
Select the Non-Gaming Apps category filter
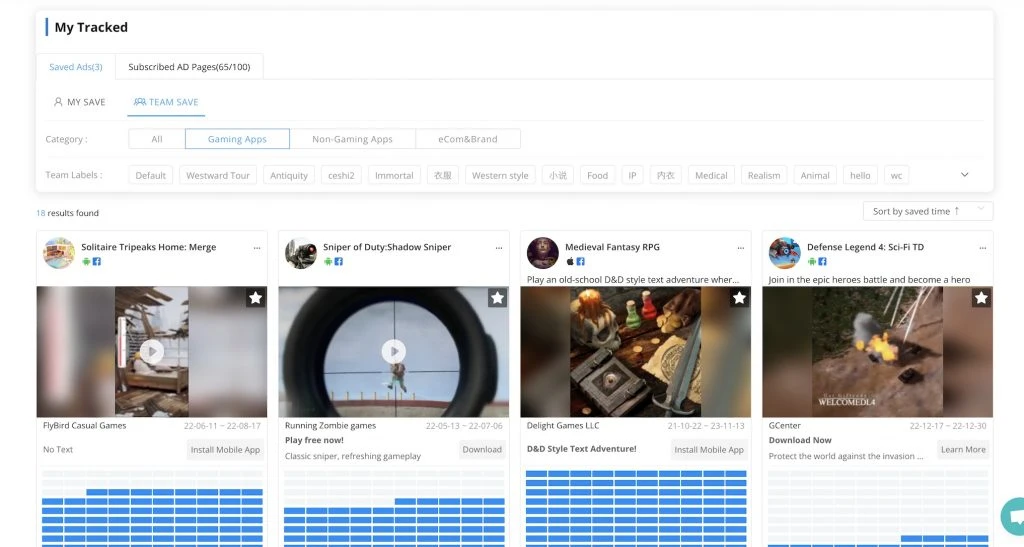352,139
